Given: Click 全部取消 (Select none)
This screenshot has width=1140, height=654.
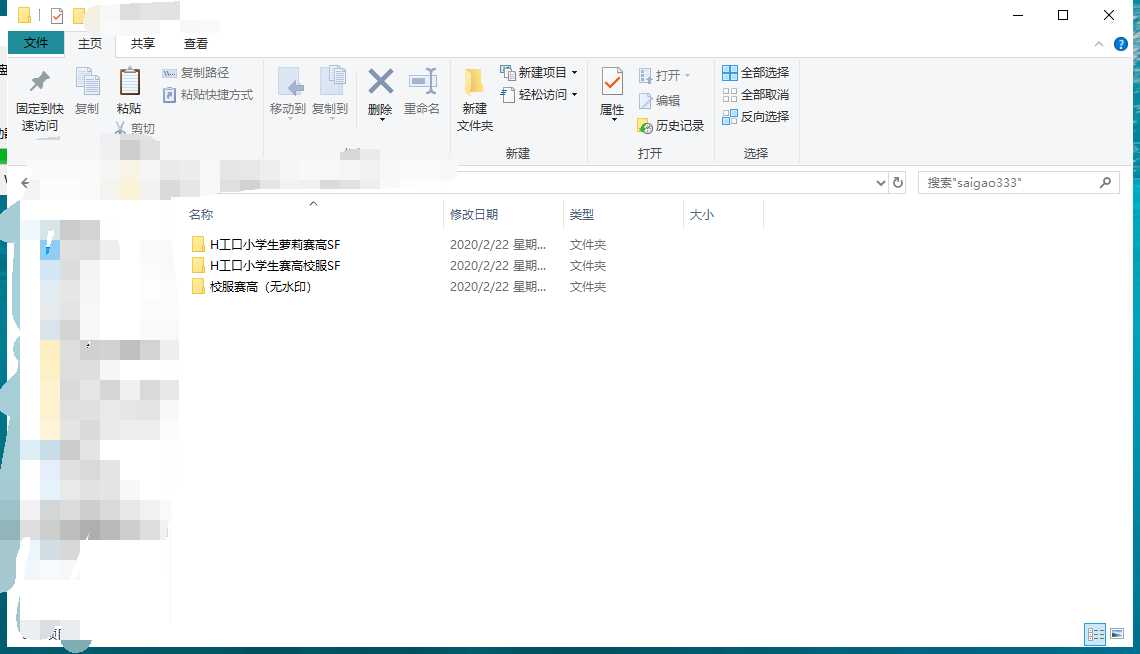Looking at the screenshot, I should tap(755, 94).
